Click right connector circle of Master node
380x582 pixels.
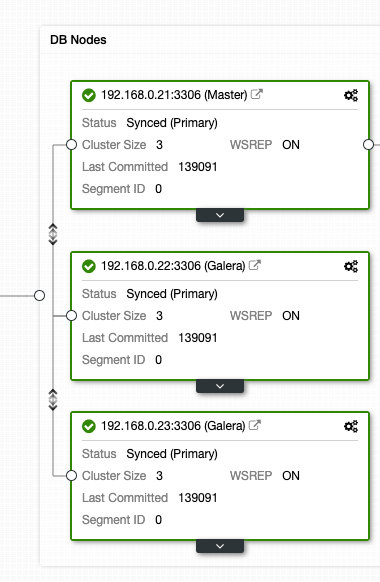coord(368,144)
